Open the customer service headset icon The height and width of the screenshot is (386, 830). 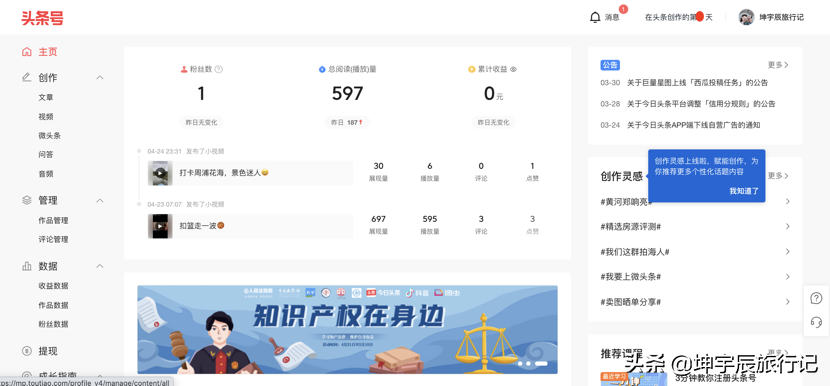816,322
